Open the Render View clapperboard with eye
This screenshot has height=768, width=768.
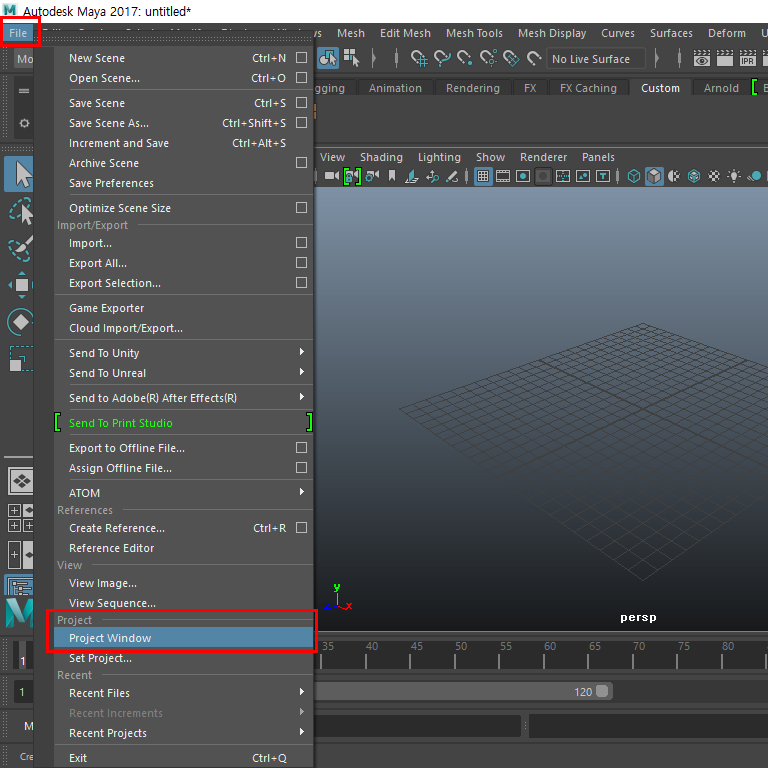click(x=702, y=58)
